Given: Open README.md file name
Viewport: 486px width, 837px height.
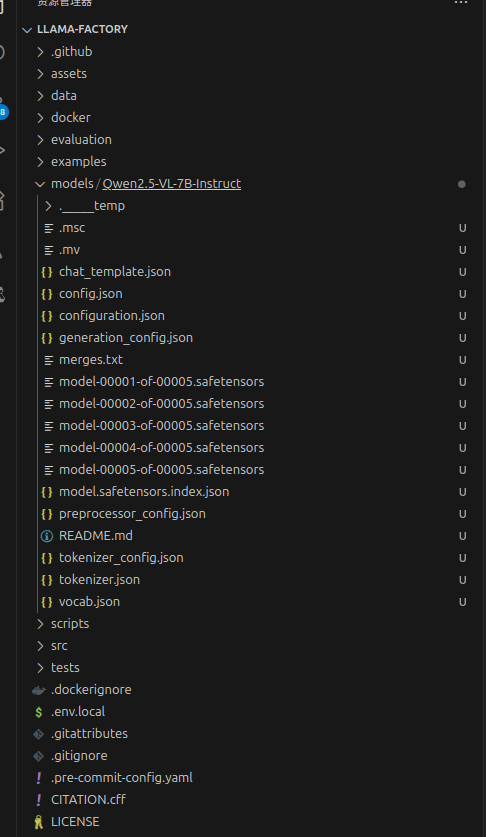Looking at the screenshot, I should pos(96,535).
